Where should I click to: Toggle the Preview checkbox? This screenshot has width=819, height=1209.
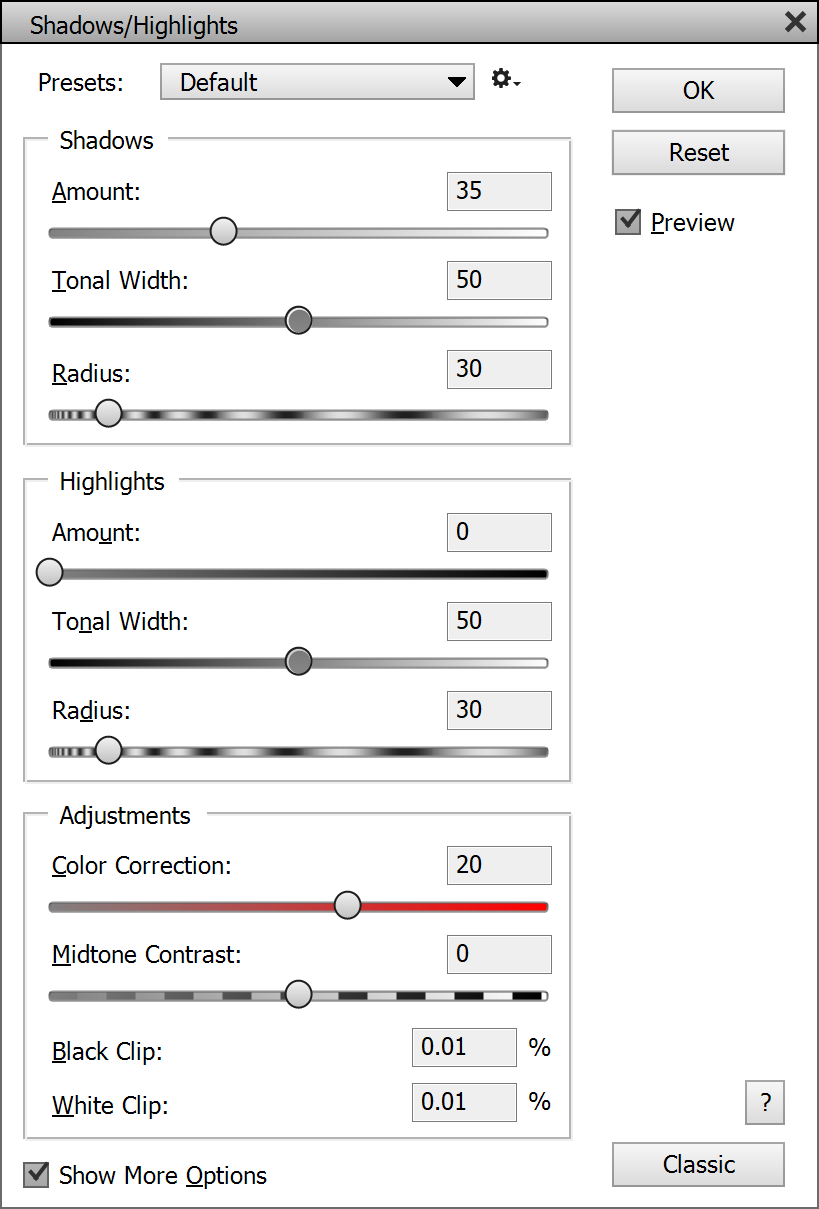click(628, 222)
